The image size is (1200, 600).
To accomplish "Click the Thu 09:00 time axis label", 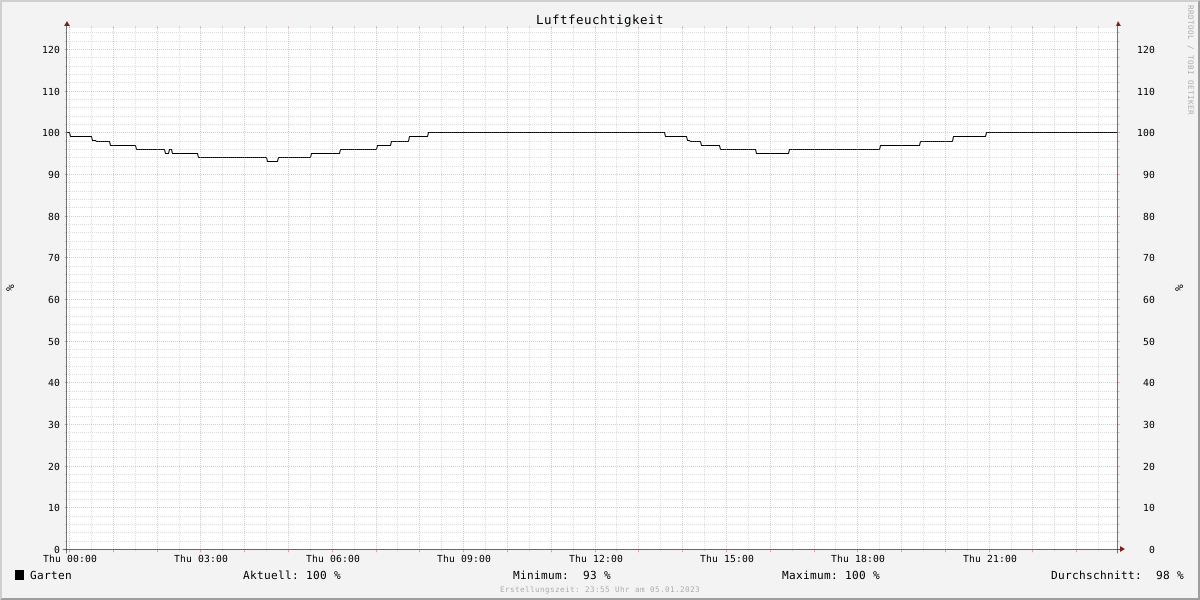I will [464, 559].
